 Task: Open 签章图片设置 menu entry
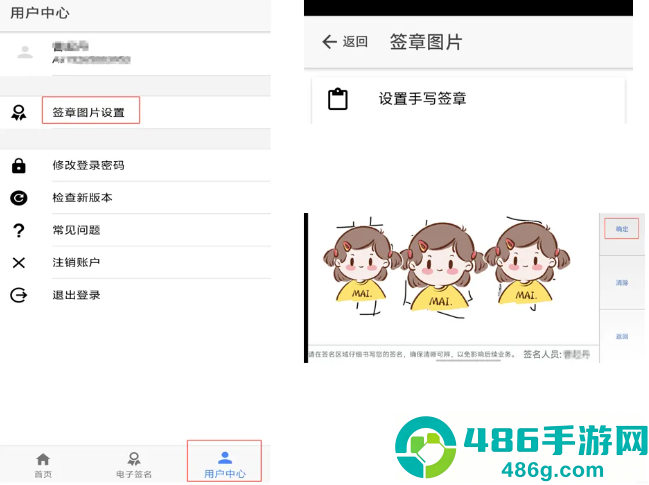89,113
